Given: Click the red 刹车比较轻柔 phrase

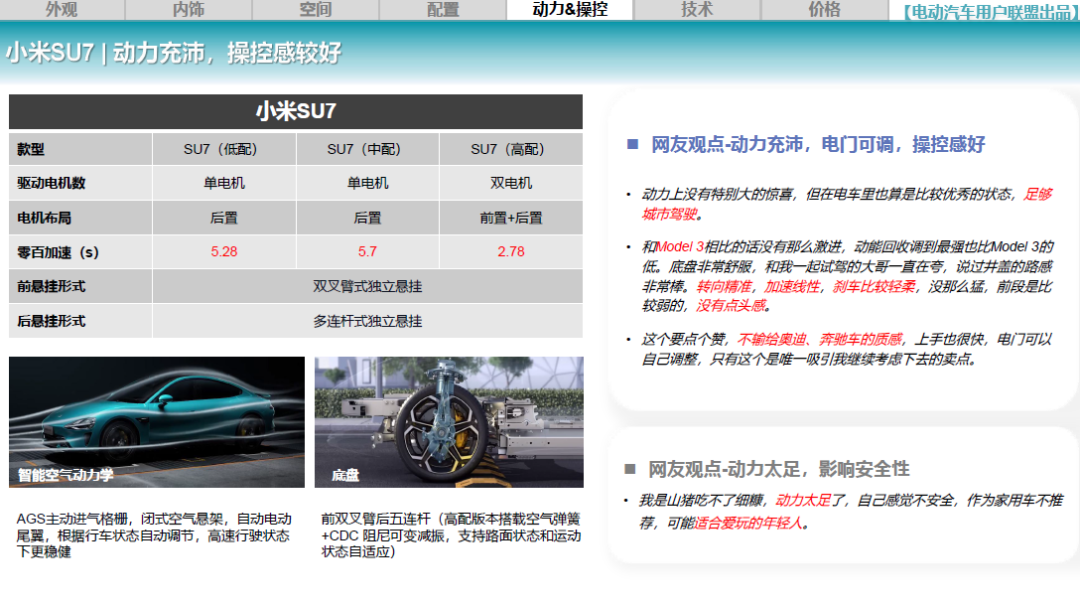Looking at the screenshot, I should click(x=874, y=286).
